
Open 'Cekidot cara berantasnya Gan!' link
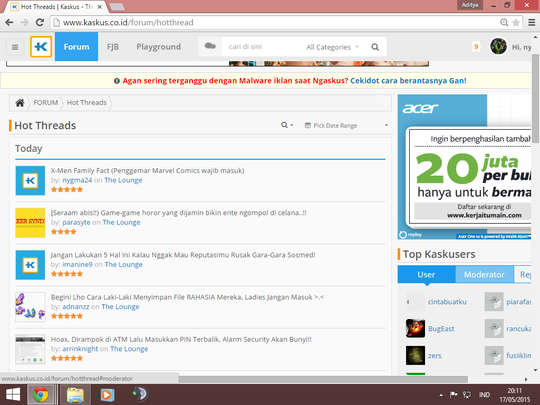(408, 81)
